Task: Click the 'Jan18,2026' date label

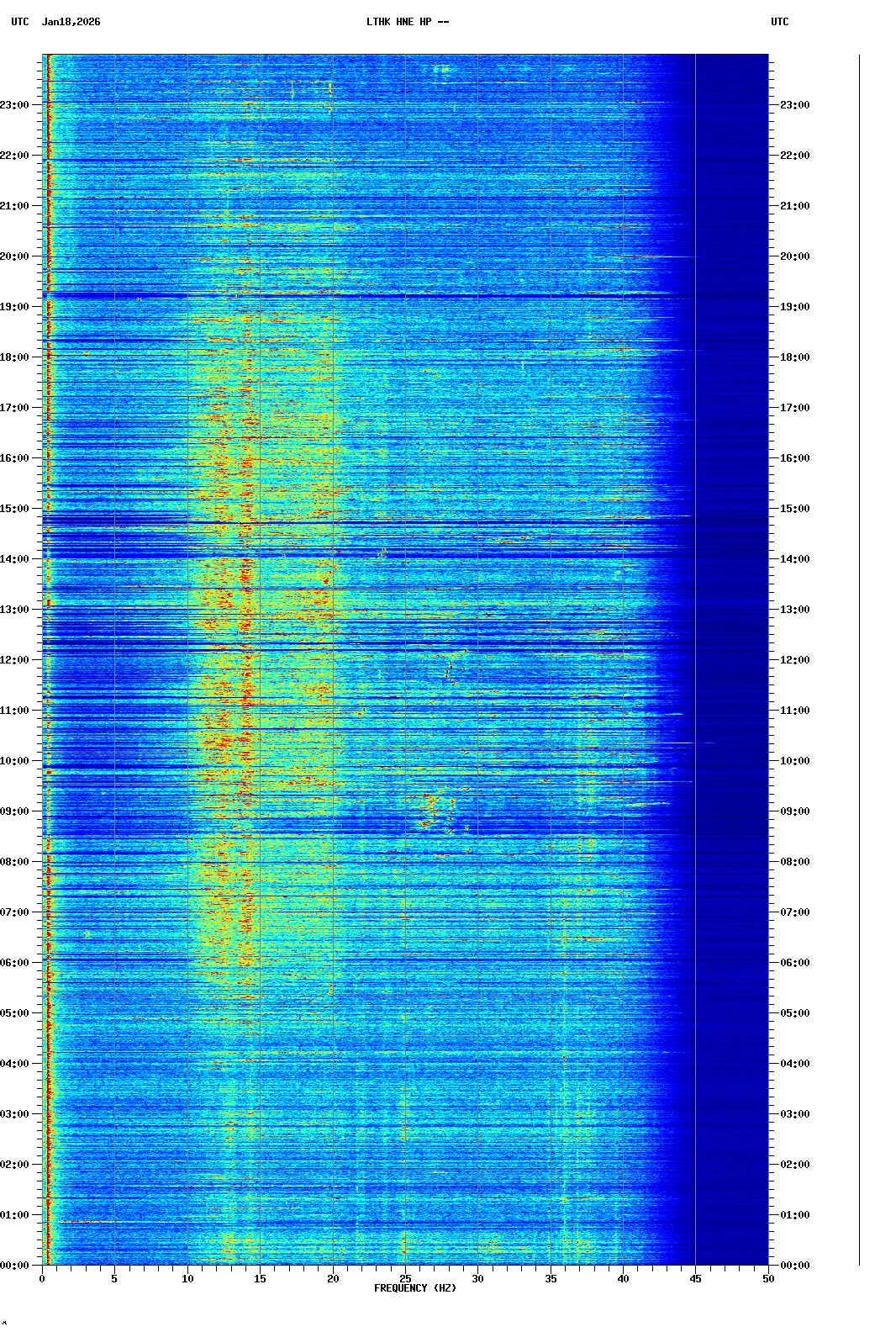Action: click(71, 22)
